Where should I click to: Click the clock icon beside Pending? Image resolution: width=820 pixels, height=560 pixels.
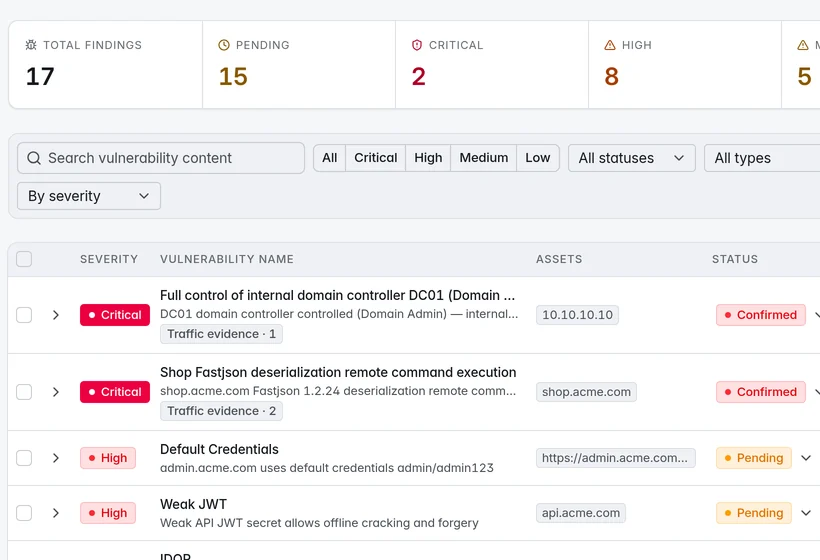pos(224,45)
